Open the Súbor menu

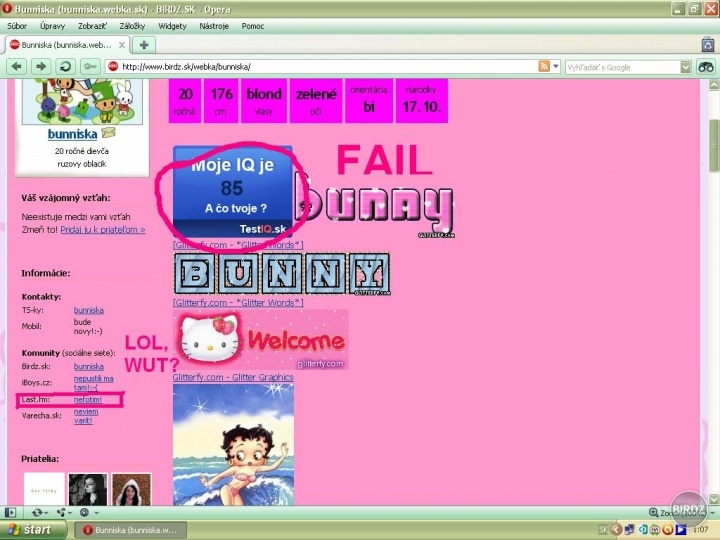tap(17, 26)
